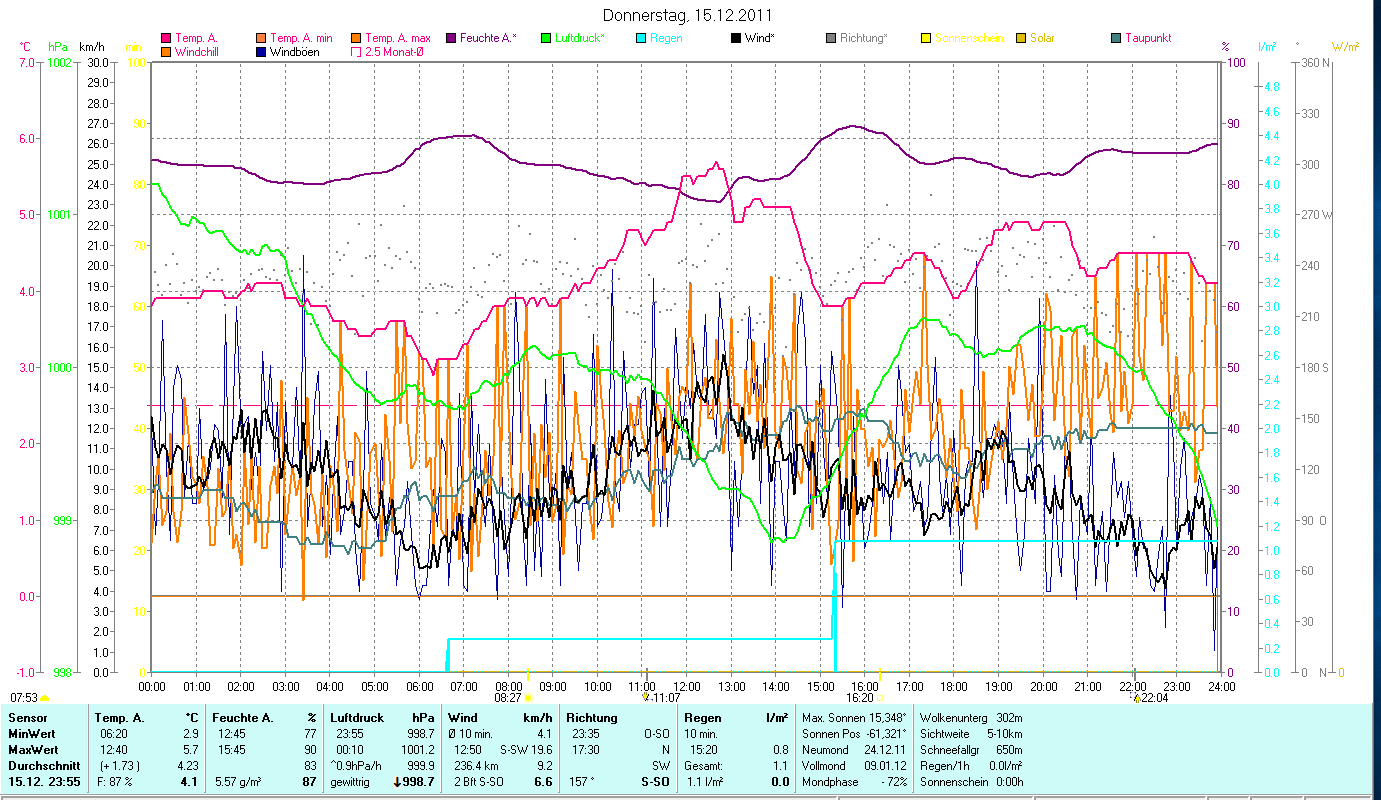
Task: Click the black Wind legend square
Action: [736, 38]
